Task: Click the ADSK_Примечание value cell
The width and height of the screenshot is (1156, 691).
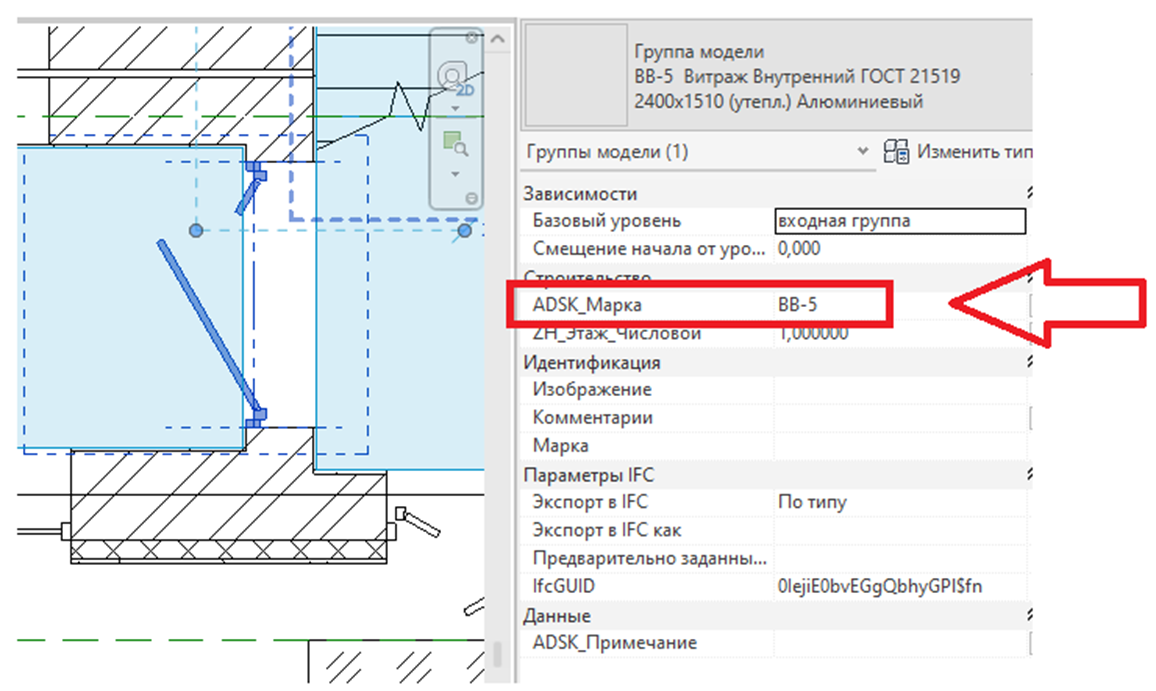Action: [x=900, y=642]
